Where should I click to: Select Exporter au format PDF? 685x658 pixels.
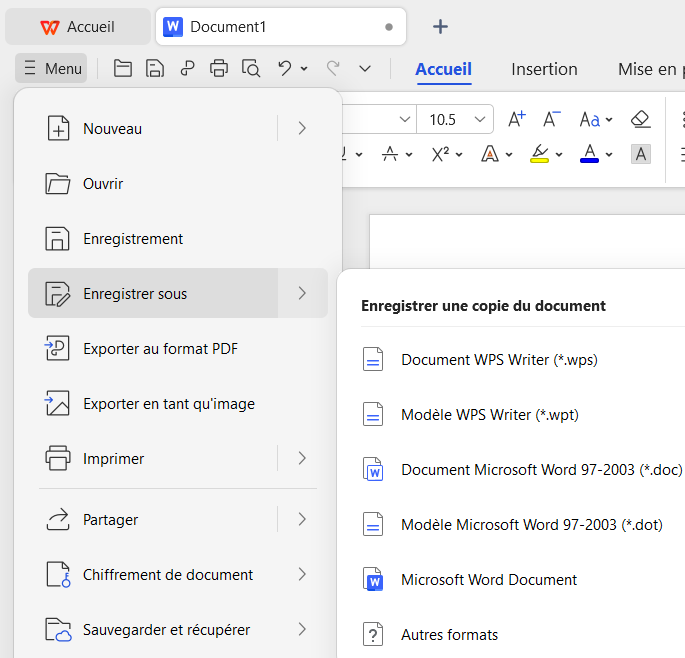pyautogui.click(x=160, y=349)
